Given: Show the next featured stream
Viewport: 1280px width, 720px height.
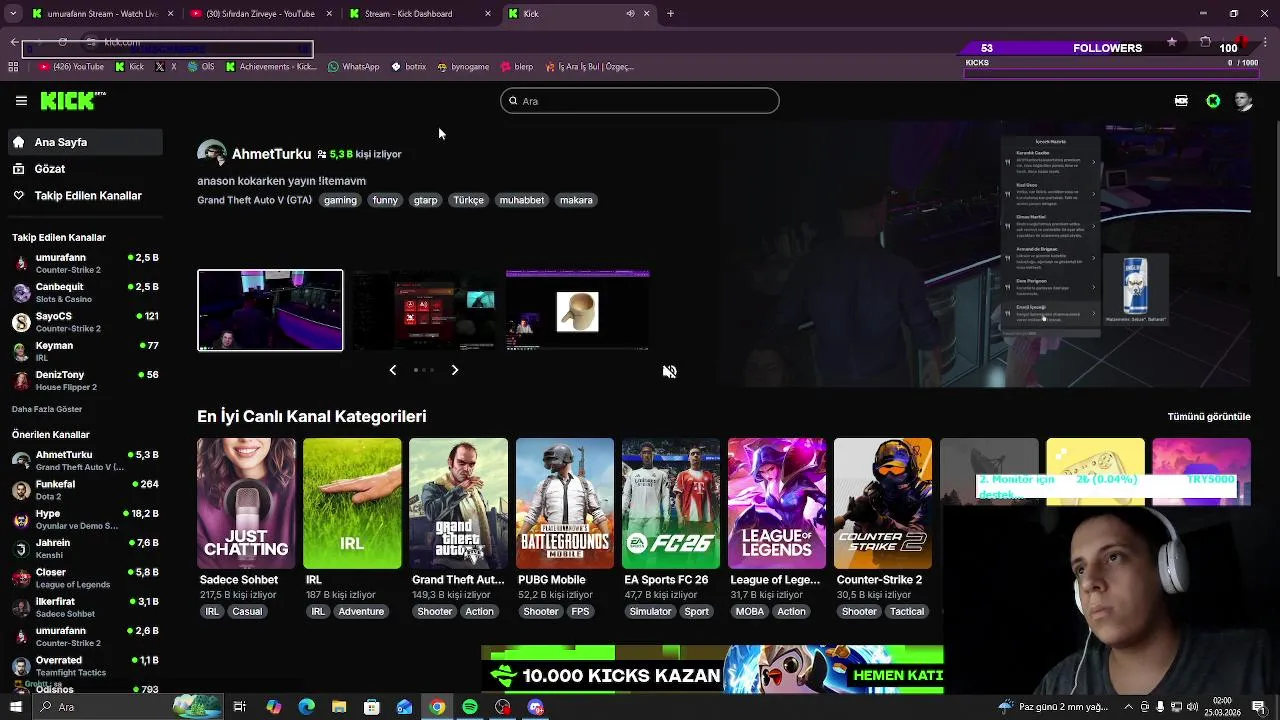Looking at the screenshot, I should point(454,370).
